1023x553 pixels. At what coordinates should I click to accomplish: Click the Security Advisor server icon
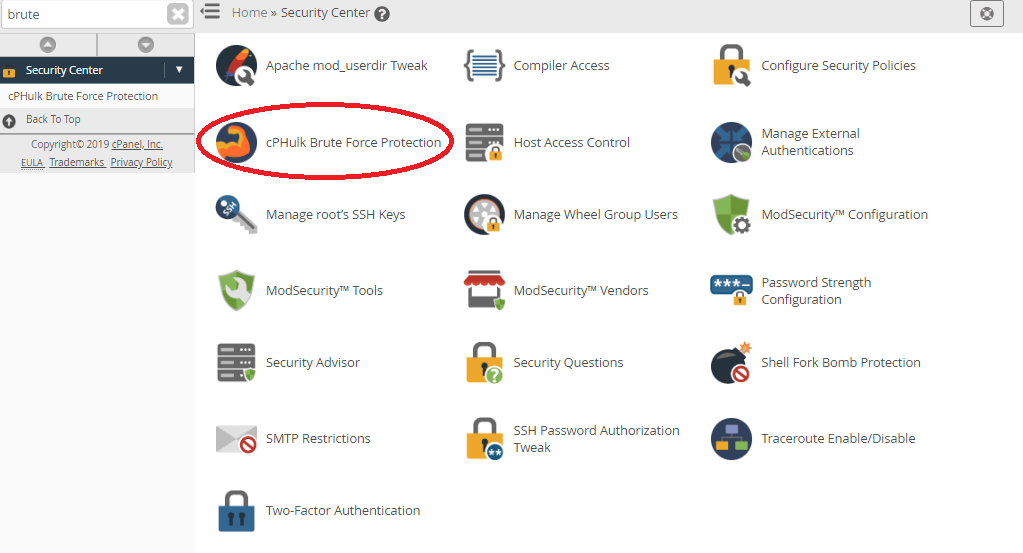236,363
